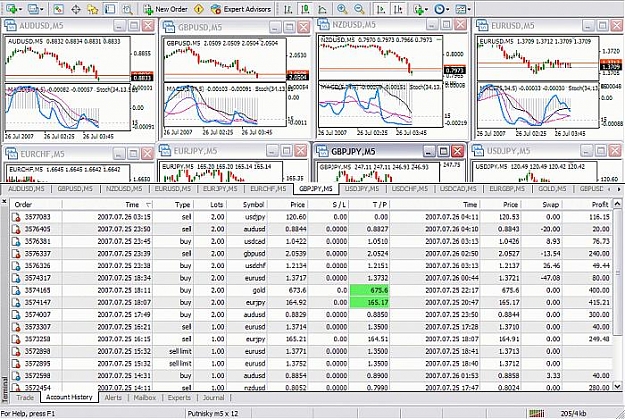Open the Trade tab in Terminal
The height and width of the screenshot is (419, 625).
tap(25, 397)
